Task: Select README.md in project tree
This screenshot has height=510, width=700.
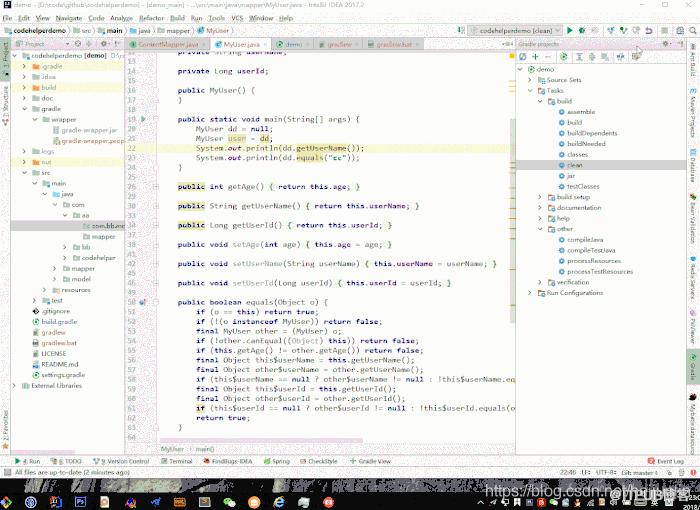Action: [60, 364]
